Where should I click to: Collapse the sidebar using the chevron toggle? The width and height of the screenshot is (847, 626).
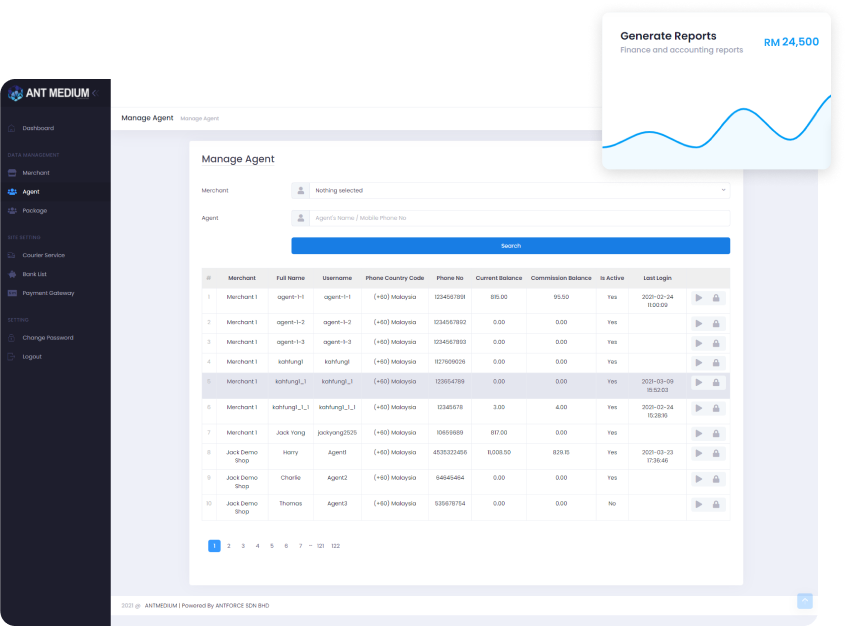tap(95, 93)
